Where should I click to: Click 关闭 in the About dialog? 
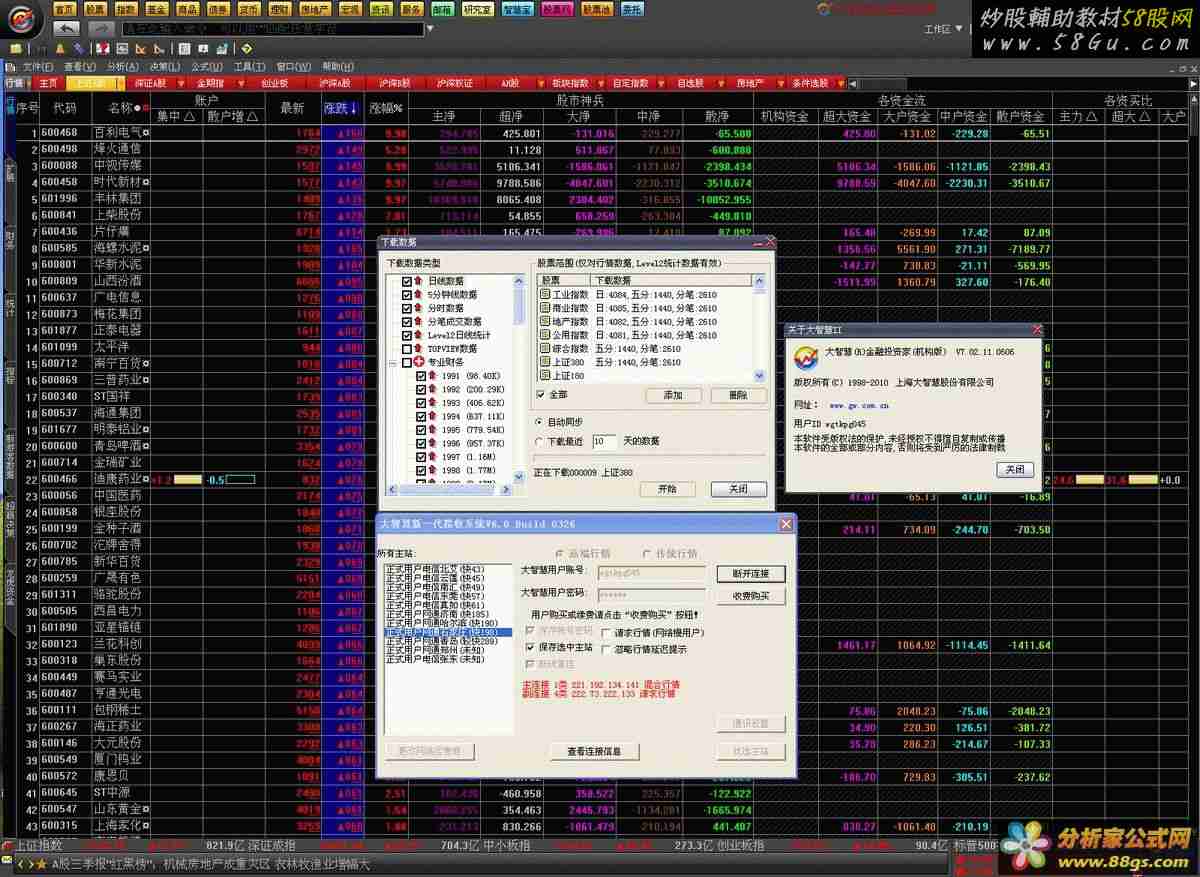(x=1014, y=469)
